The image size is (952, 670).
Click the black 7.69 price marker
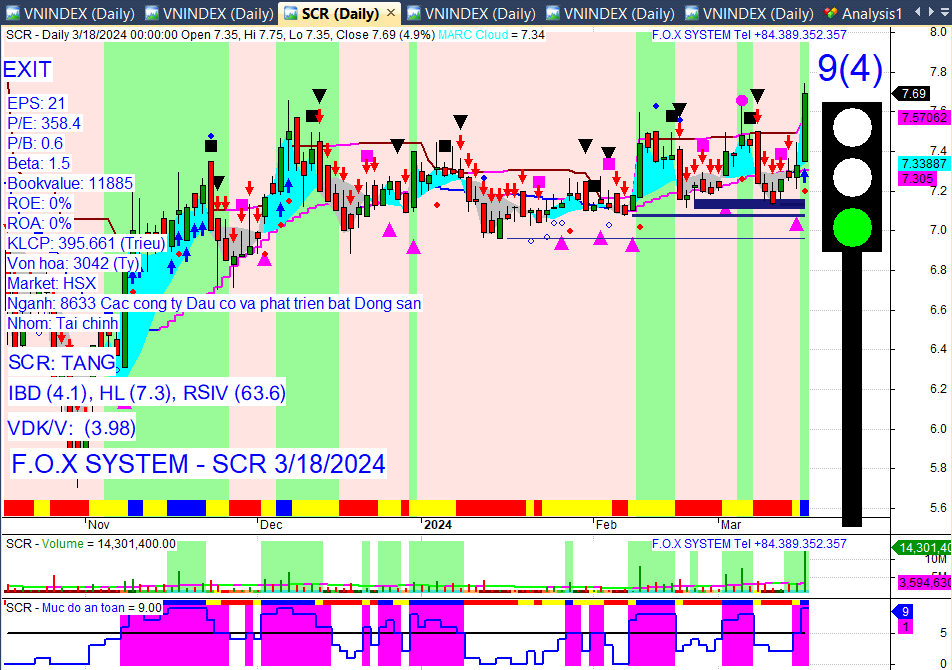pyautogui.click(x=911, y=93)
